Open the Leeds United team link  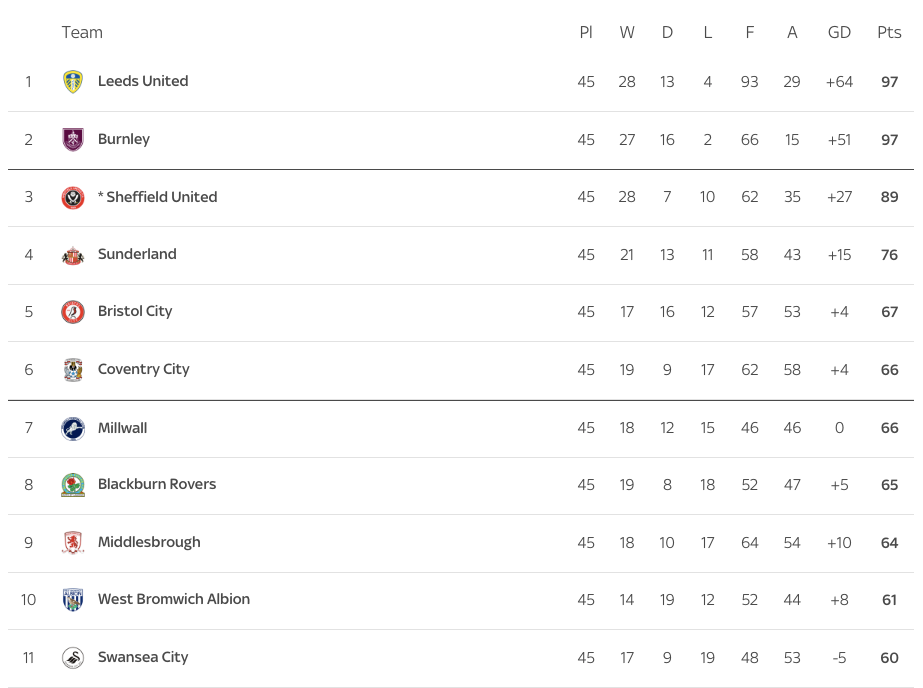tap(143, 81)
